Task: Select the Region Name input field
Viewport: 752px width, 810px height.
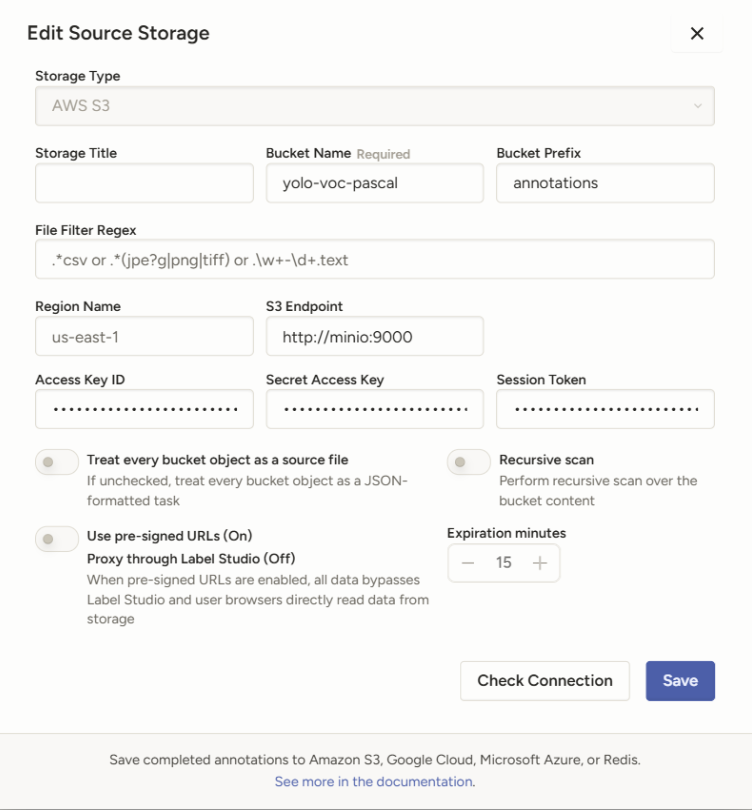Action: click(x=144, y=337)
